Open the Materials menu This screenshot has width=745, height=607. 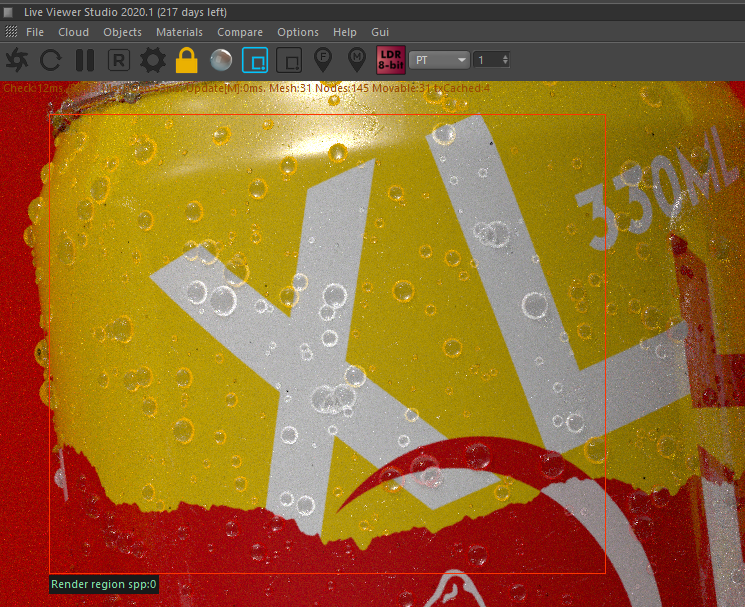[x=179, y=32]
